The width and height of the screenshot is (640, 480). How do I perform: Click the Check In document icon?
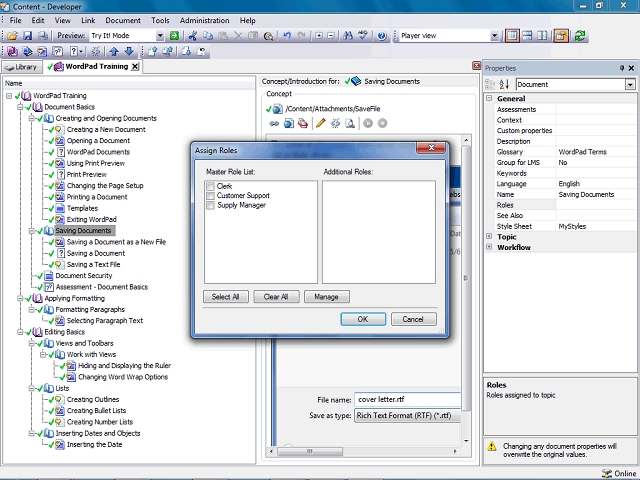153,51
